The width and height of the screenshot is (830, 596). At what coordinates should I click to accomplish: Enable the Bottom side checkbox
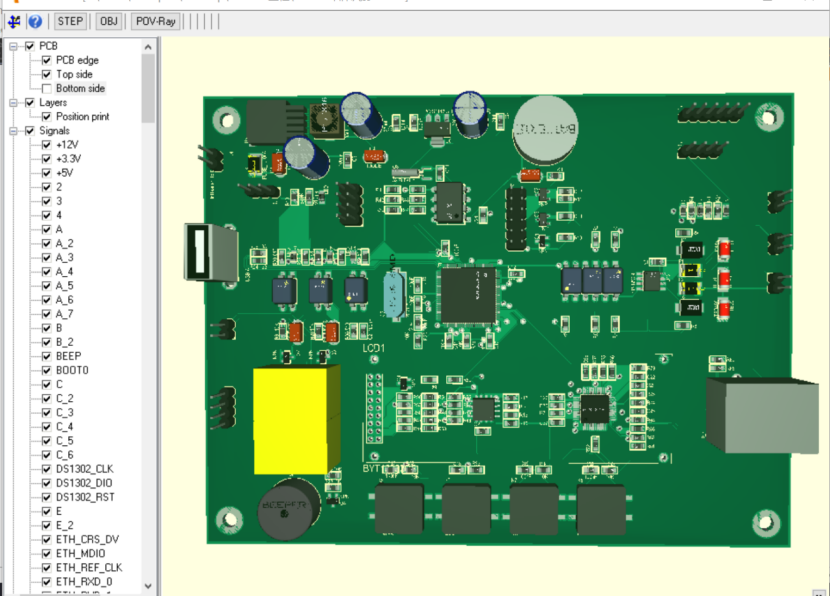(x=47, y=88)
